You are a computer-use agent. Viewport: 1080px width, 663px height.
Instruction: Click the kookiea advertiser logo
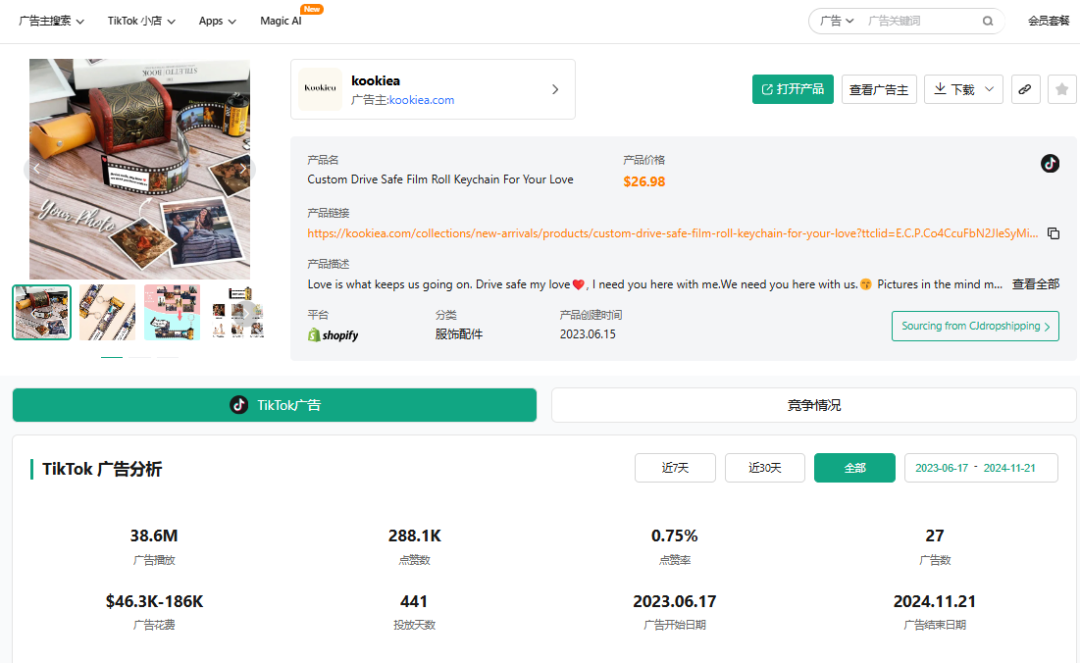(x=320, y=89)
